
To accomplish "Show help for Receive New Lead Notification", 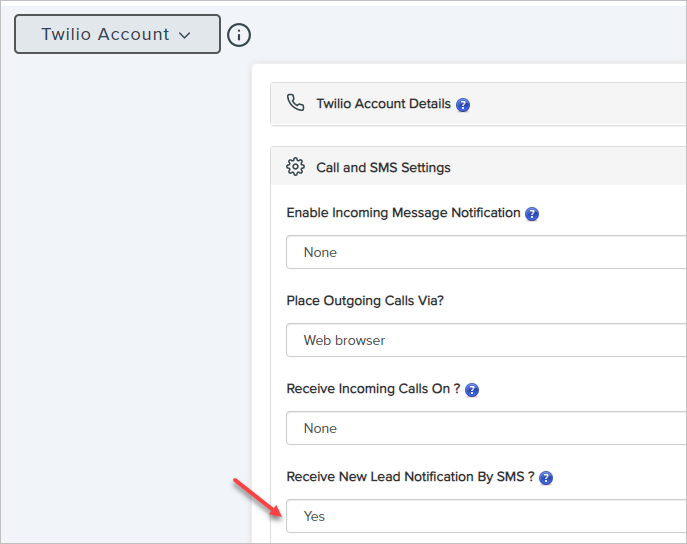I will [x=546, y=478].
